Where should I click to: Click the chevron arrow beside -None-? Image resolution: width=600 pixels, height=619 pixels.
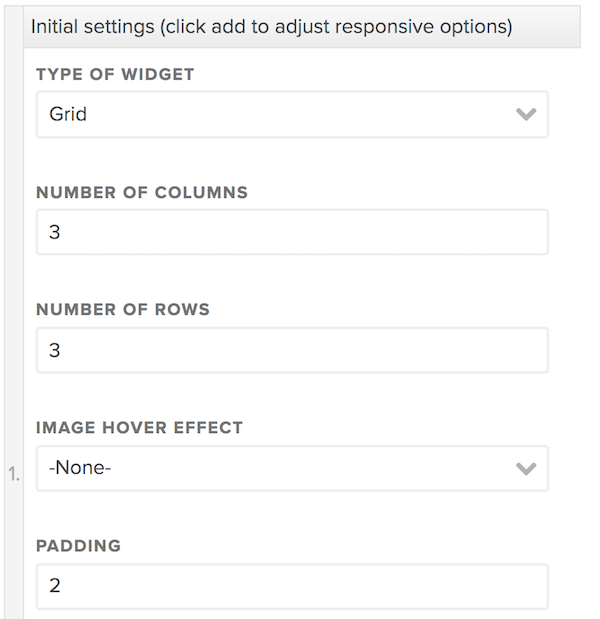tap(526, 468)
